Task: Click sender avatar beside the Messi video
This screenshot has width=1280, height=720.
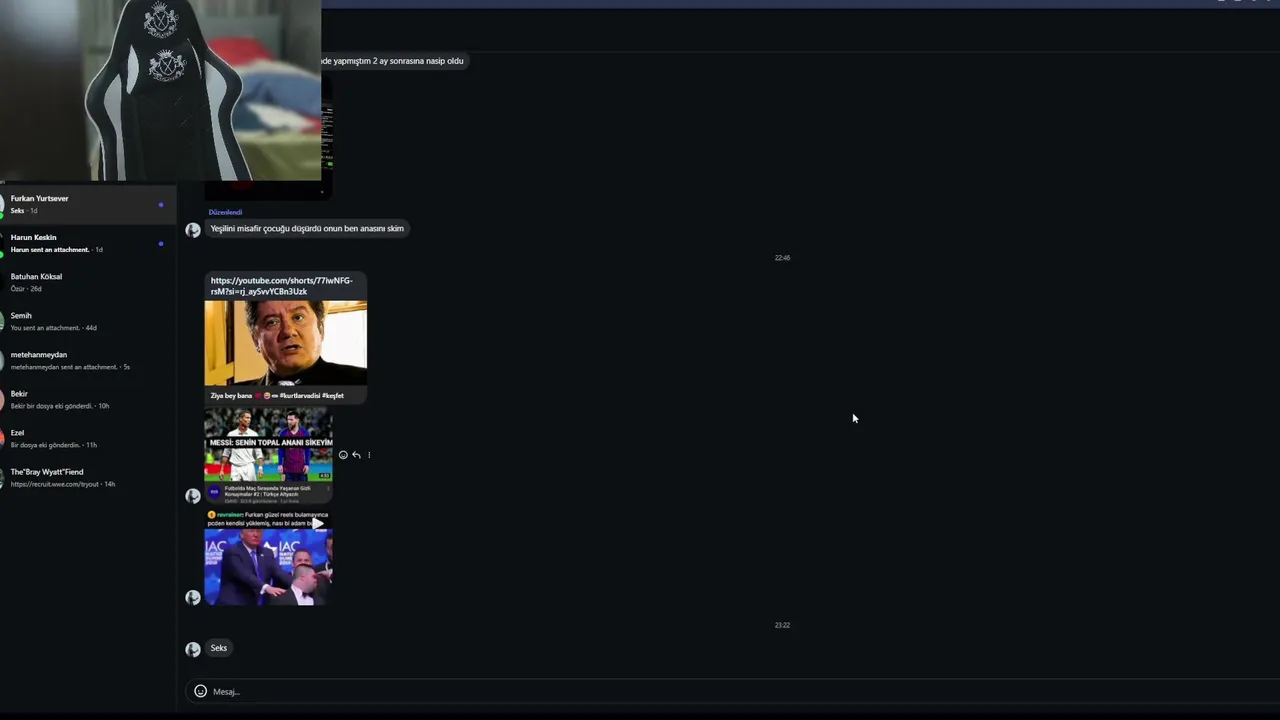Action: click(x=193, y=495)
